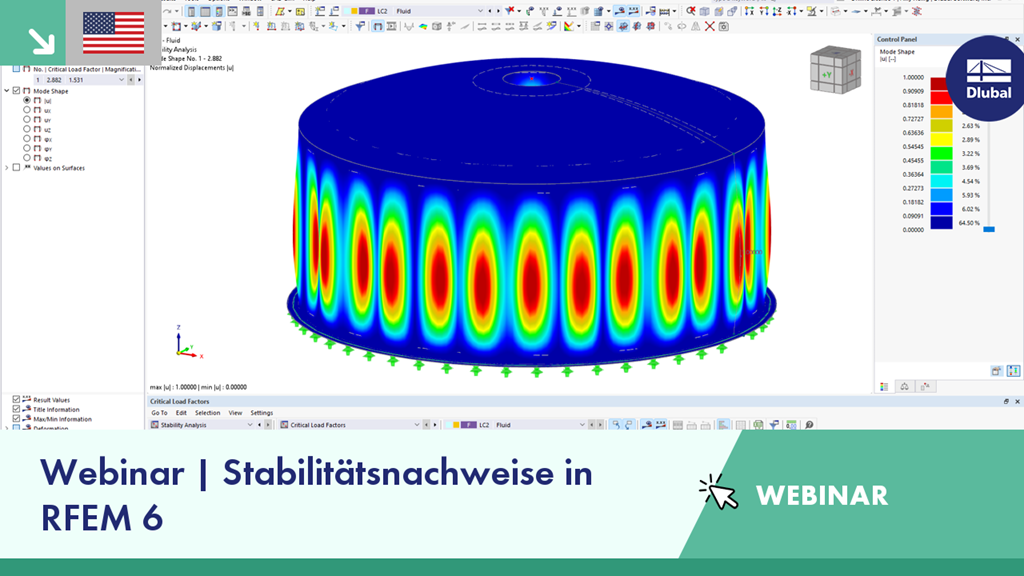This screenshot has height=576, width=1024.
Task: Expand the Values on Surfaces tree node
Action: click(7, 168)
